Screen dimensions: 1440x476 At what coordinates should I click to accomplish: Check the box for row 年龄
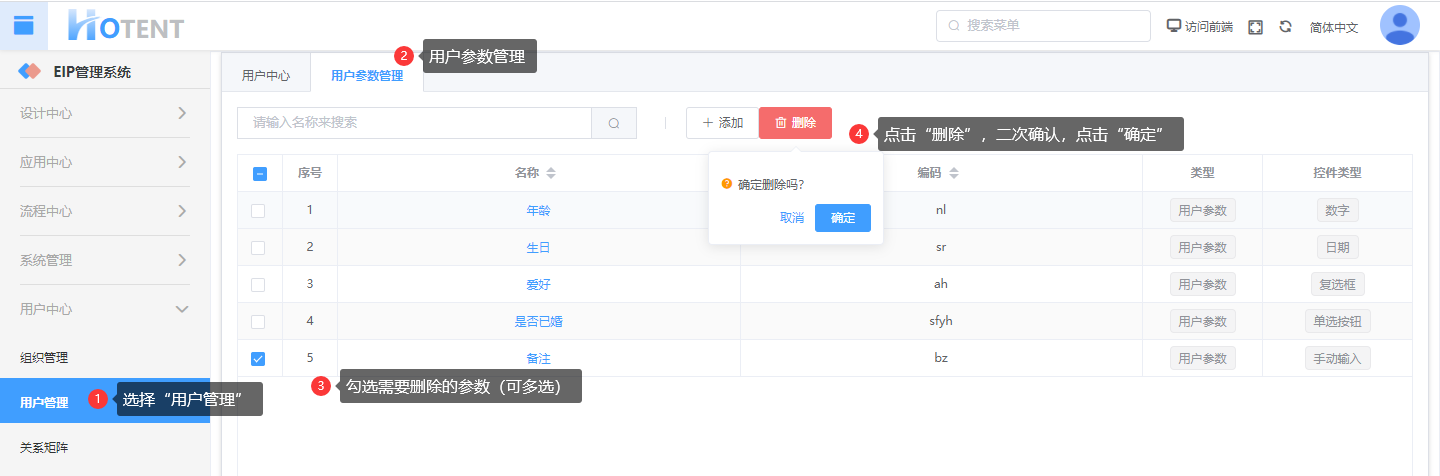tap(259, 211)
